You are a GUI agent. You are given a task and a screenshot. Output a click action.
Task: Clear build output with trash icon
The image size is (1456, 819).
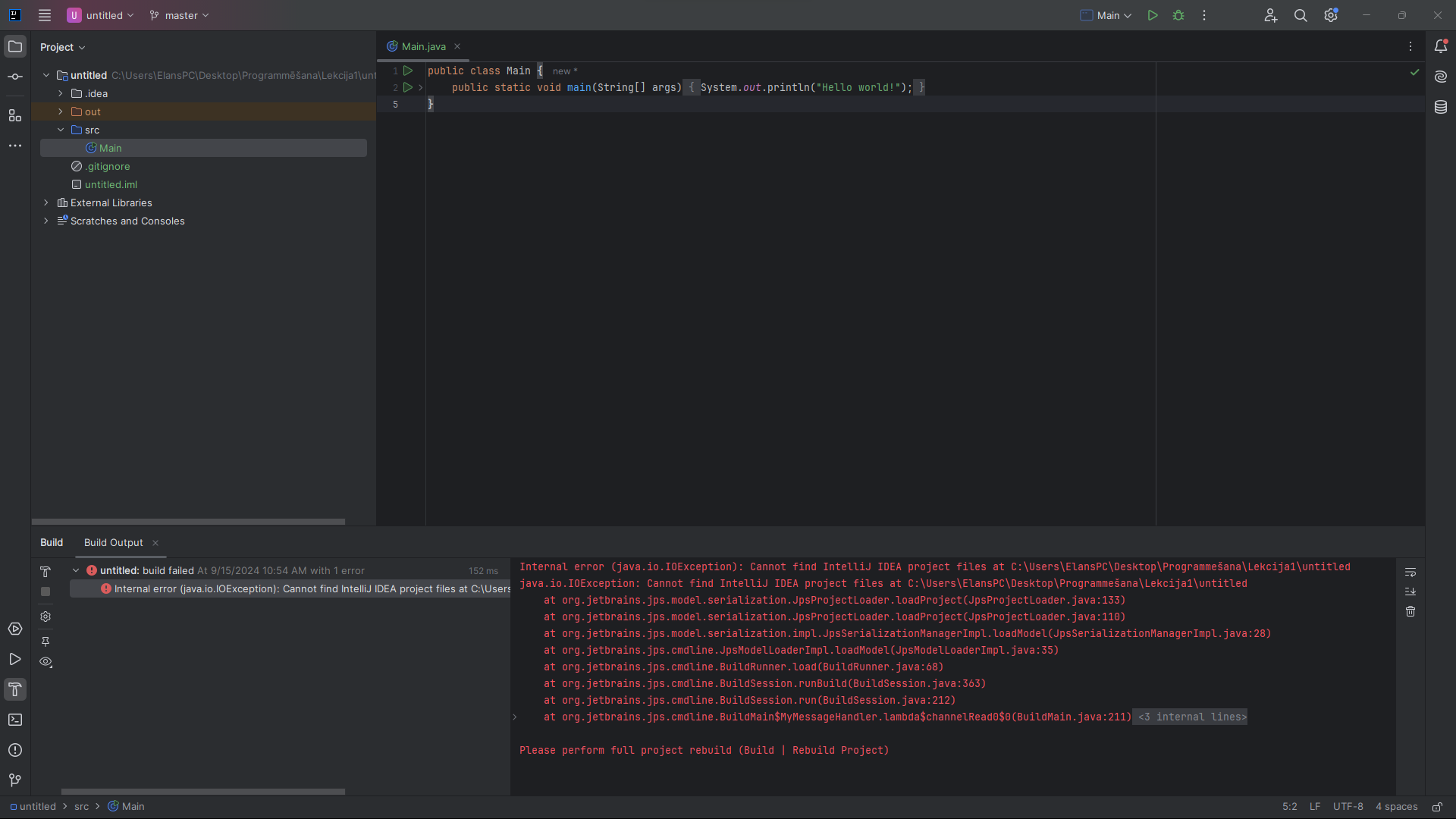(x=1410, y=611)
